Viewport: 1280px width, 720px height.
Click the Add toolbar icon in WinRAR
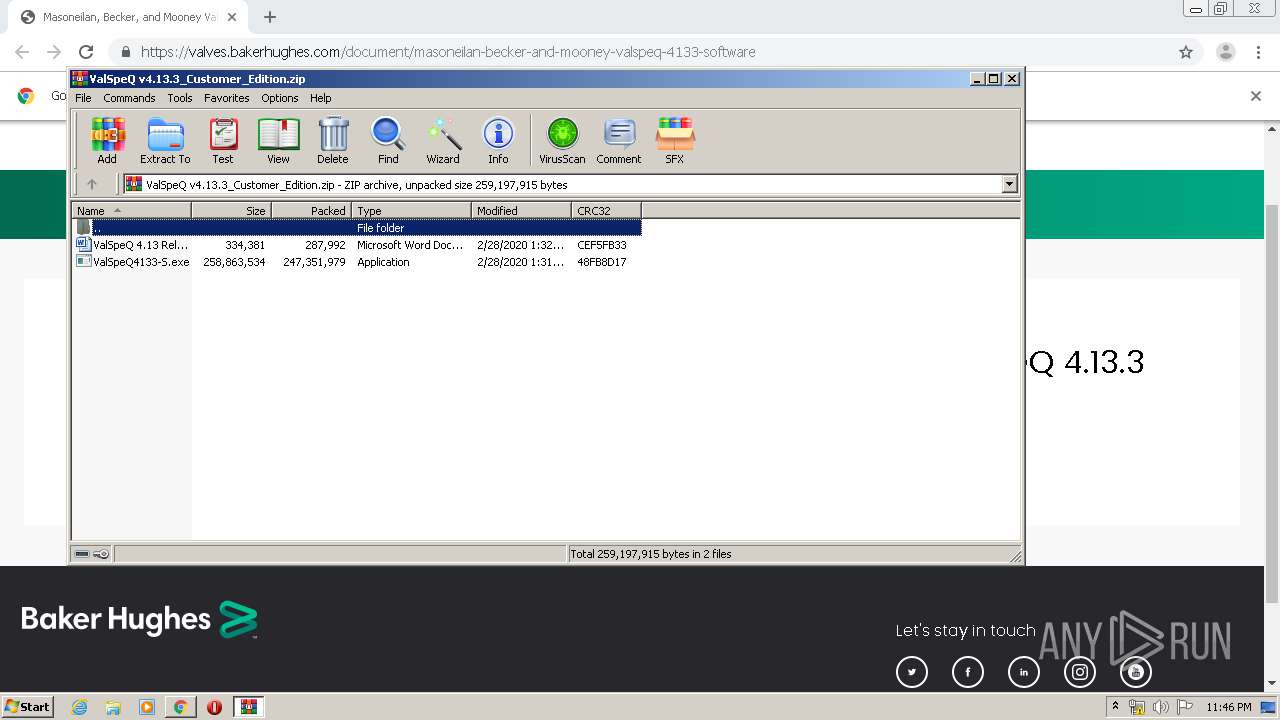click(x=107, y=140)
